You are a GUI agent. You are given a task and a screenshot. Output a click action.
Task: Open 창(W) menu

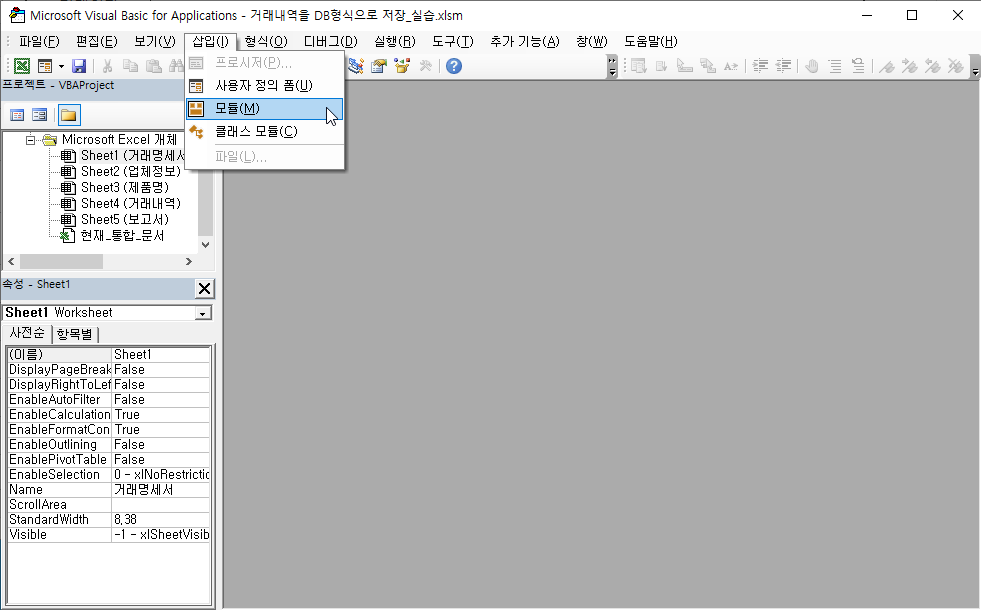coord(592,41)
